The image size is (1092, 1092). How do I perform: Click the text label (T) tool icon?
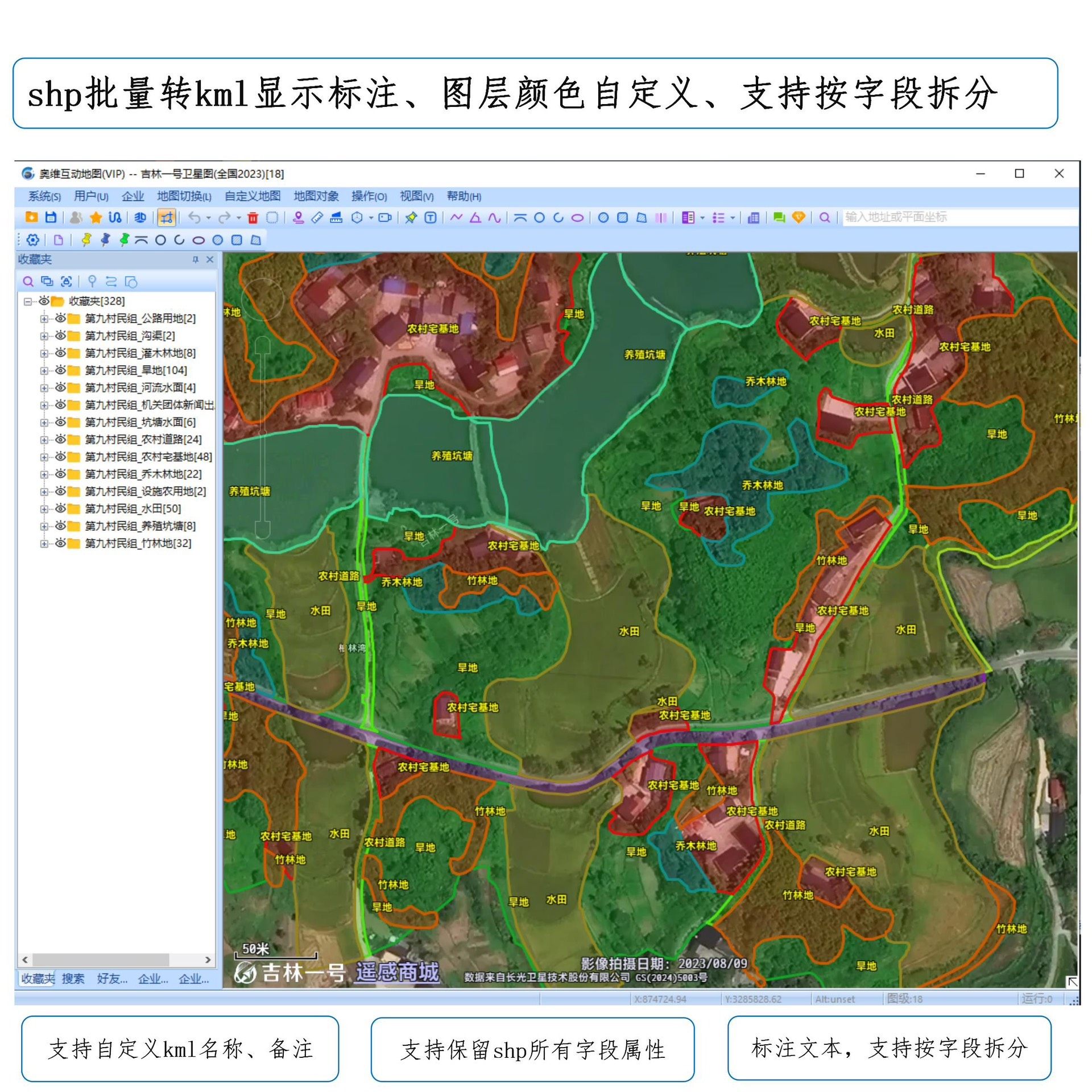tap(431, 217)
